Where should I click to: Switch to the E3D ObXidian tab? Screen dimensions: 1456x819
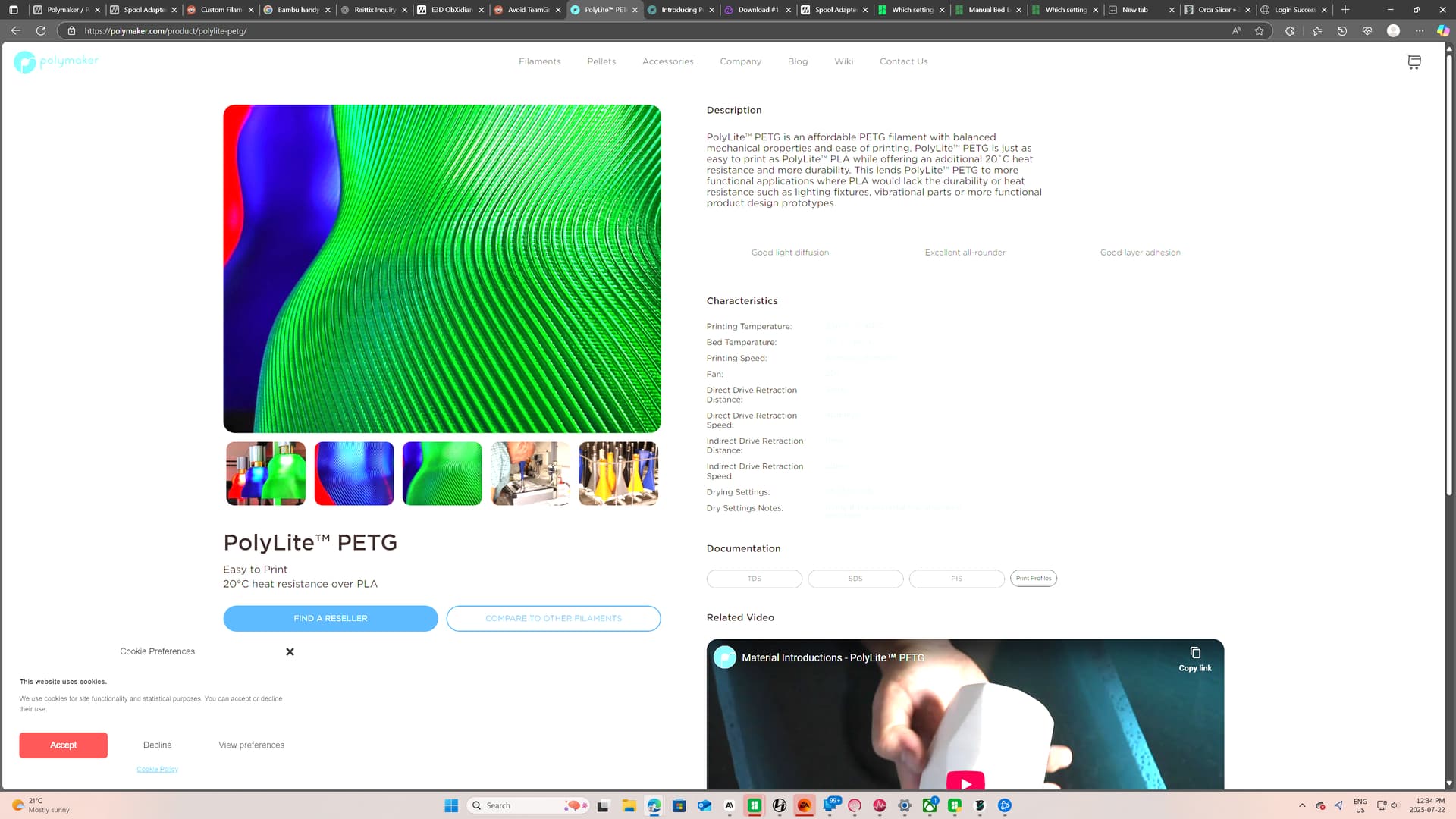(450, 10)
